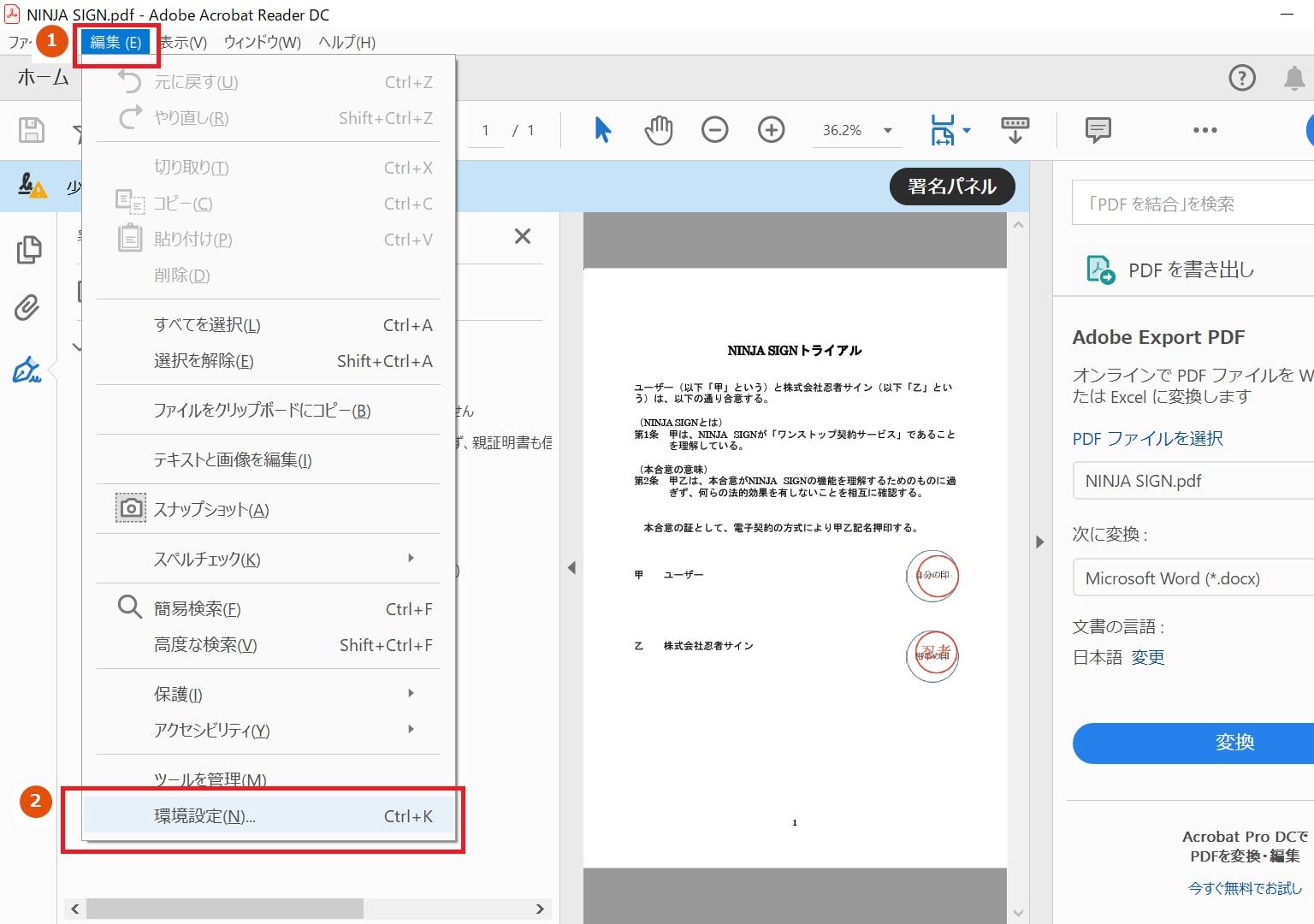Open the Microsoft Word (*.docx) format dropdown
The image size is (1314, 924).
pos(1193,578)
